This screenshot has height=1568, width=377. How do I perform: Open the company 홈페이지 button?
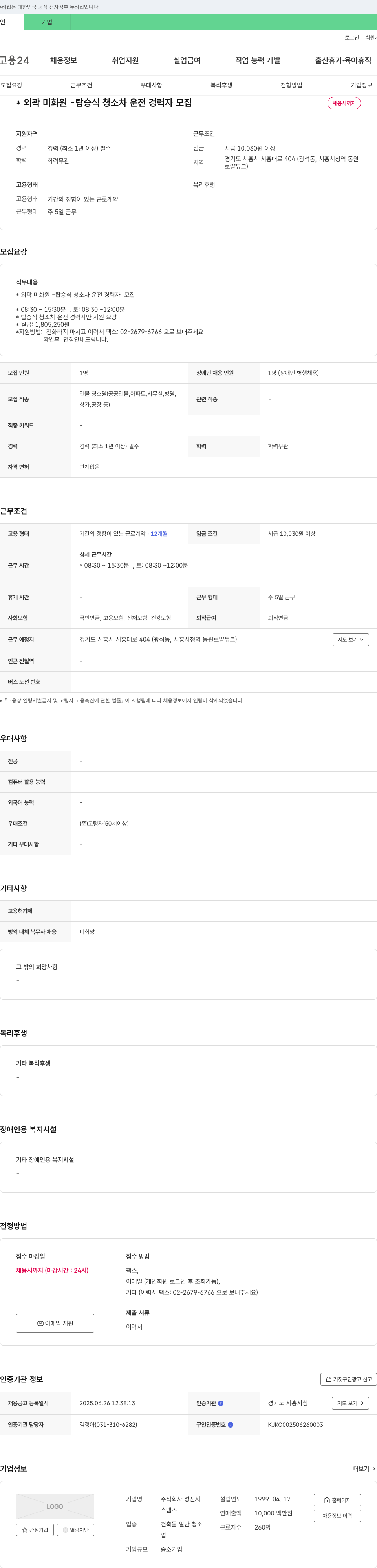tap(337, 1501)
